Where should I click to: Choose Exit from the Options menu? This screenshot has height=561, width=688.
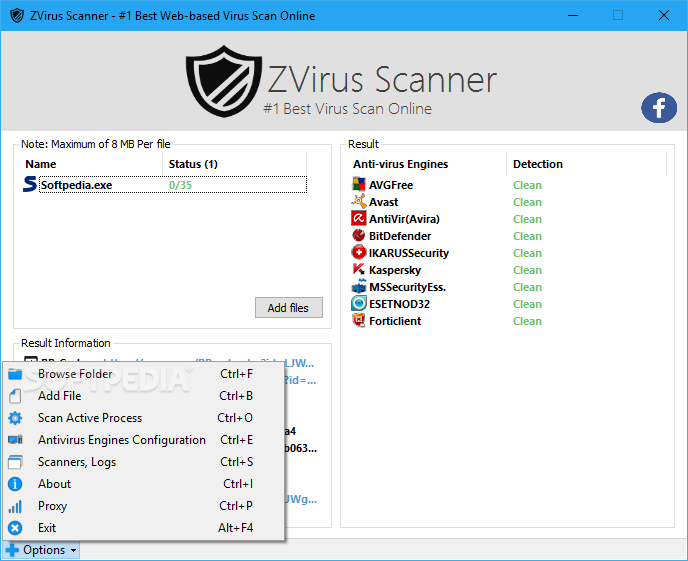coord(144,528)
